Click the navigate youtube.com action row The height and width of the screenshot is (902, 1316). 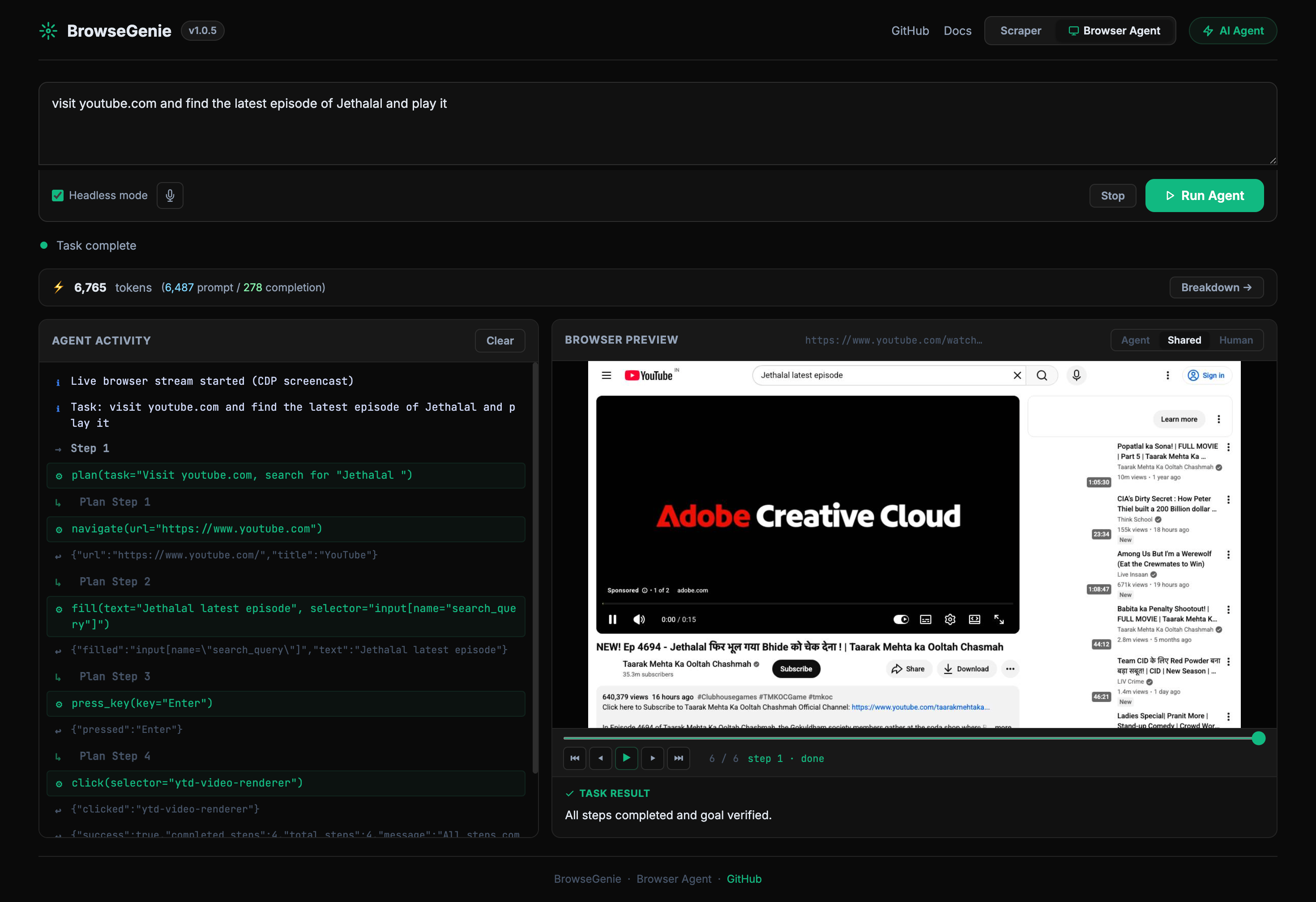coord(286,529)
